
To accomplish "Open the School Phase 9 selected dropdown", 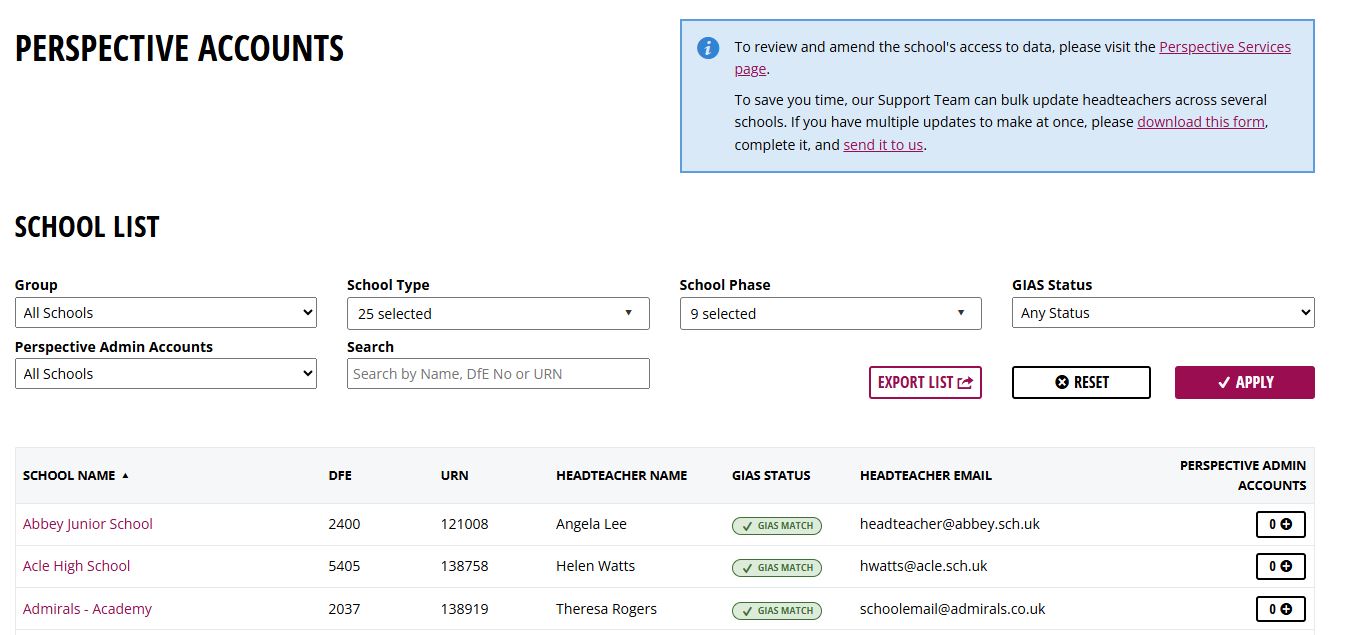I will [831, 313].
